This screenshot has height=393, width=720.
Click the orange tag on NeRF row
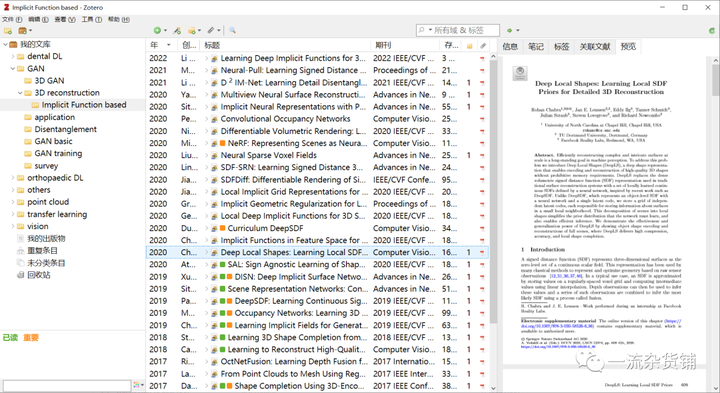[x=223, y=143]
